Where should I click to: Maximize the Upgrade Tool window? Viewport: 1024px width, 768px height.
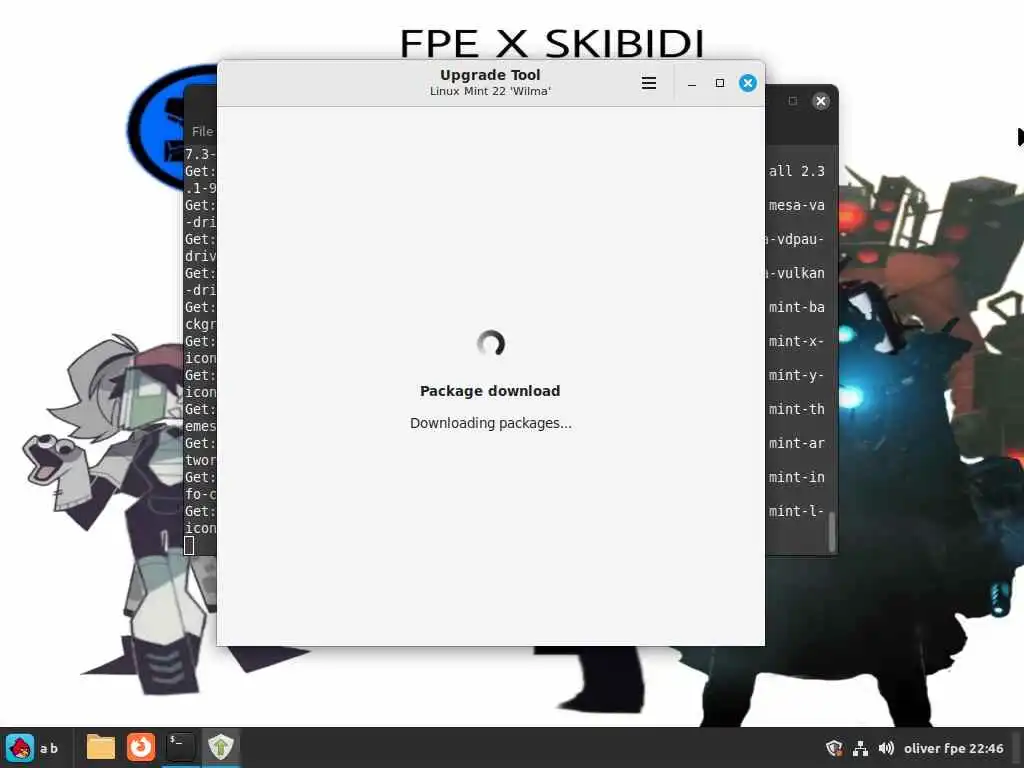click(720, 83)
